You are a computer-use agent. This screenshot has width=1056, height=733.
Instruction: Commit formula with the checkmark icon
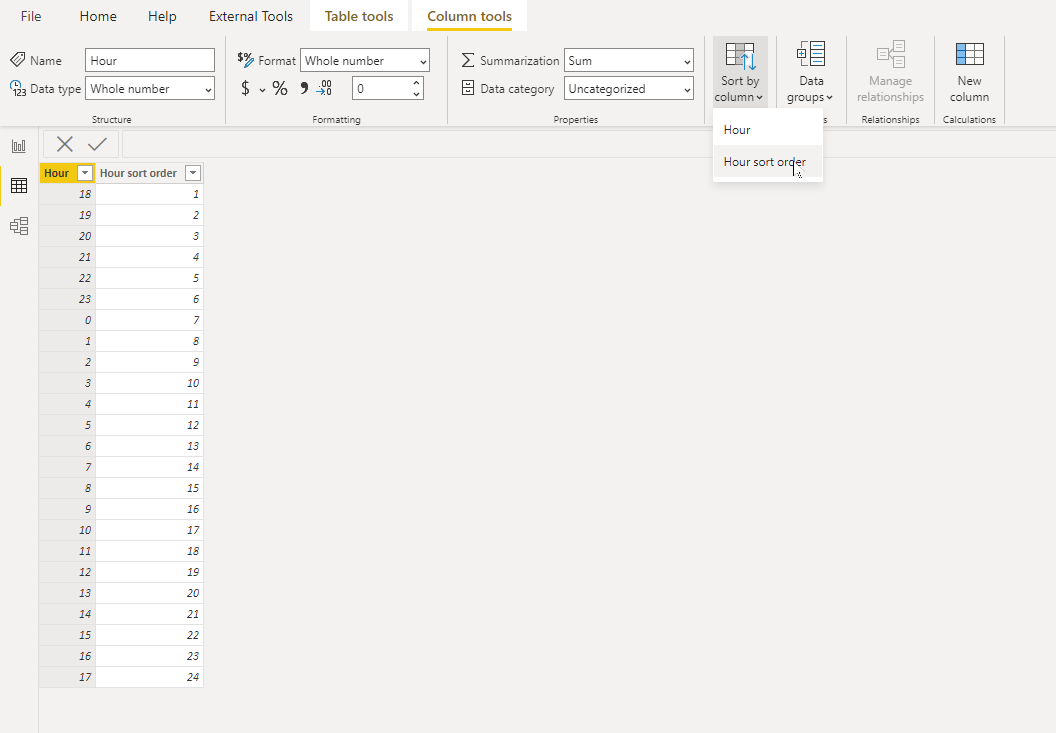click(98, 144)
